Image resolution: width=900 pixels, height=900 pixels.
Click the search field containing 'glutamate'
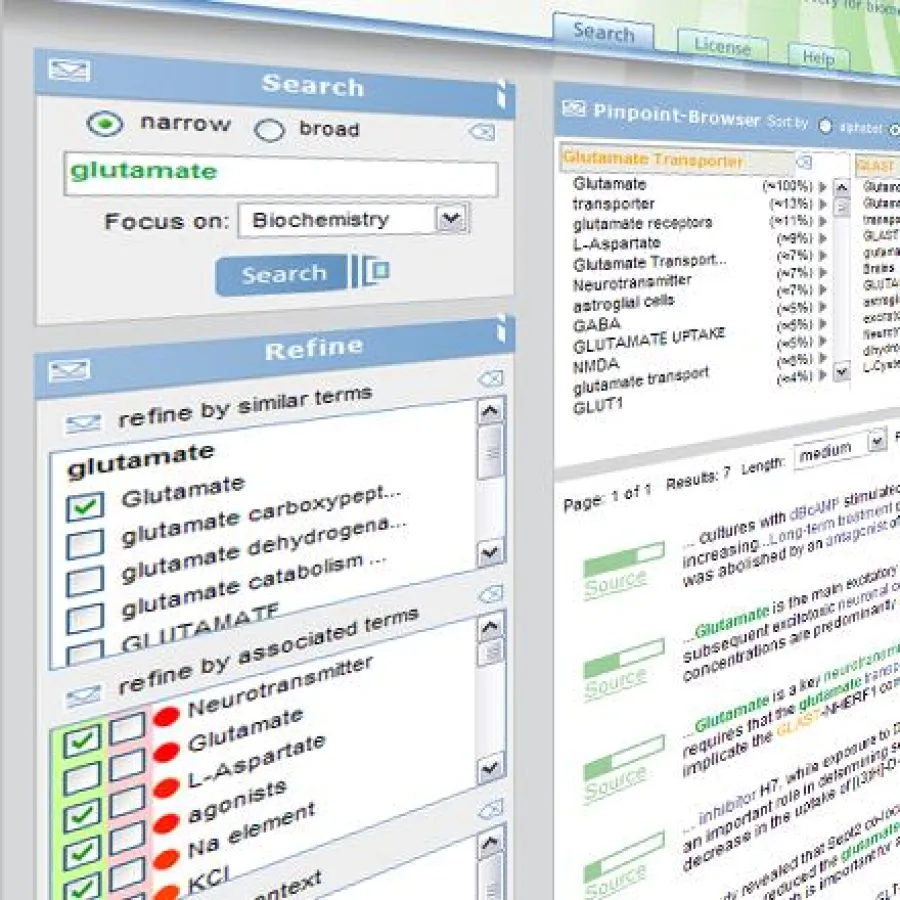tap(281, 174)
